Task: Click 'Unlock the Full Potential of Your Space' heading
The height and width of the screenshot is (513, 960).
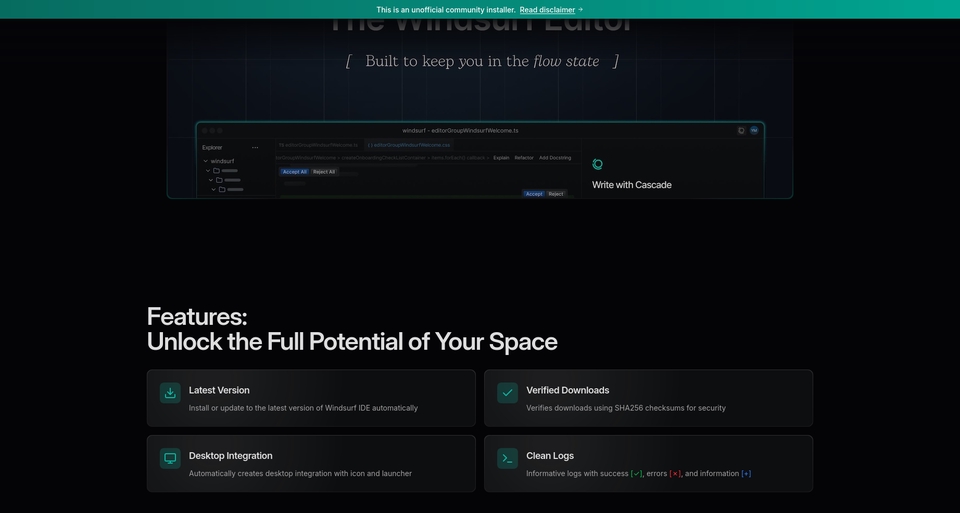Action: (352, 342)
